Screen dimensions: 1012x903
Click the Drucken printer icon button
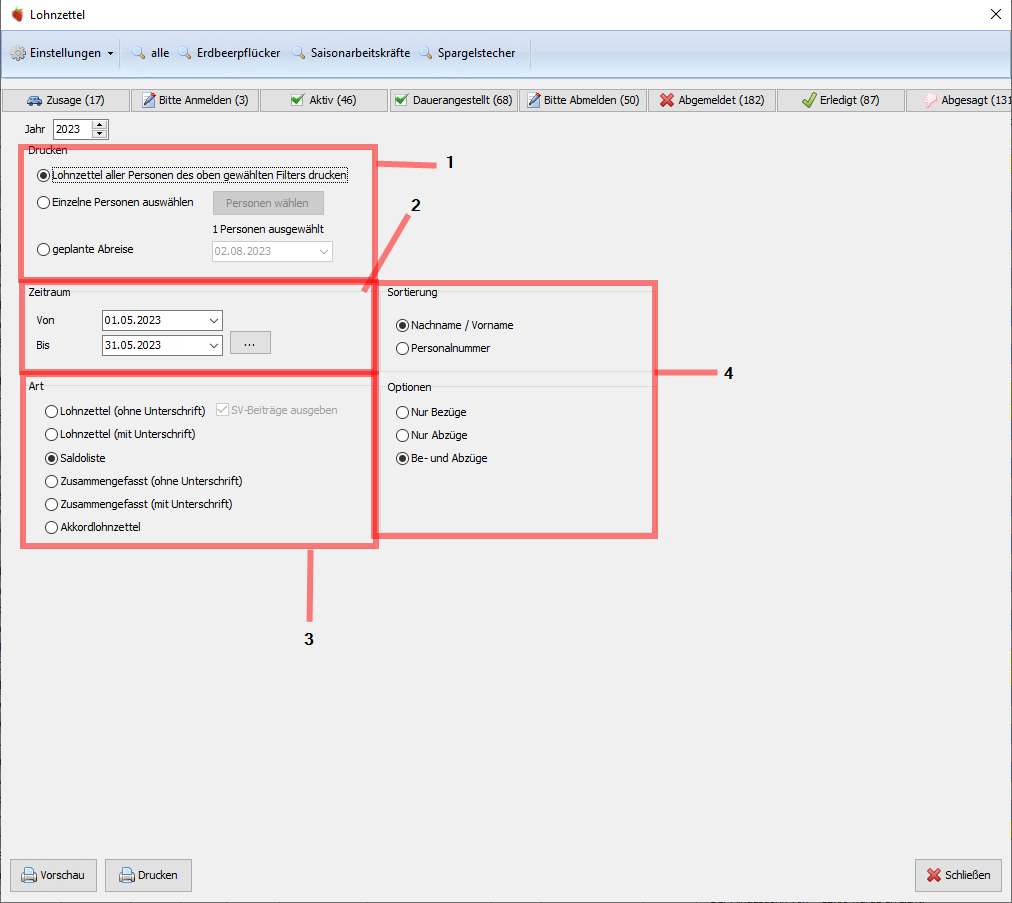148,875
